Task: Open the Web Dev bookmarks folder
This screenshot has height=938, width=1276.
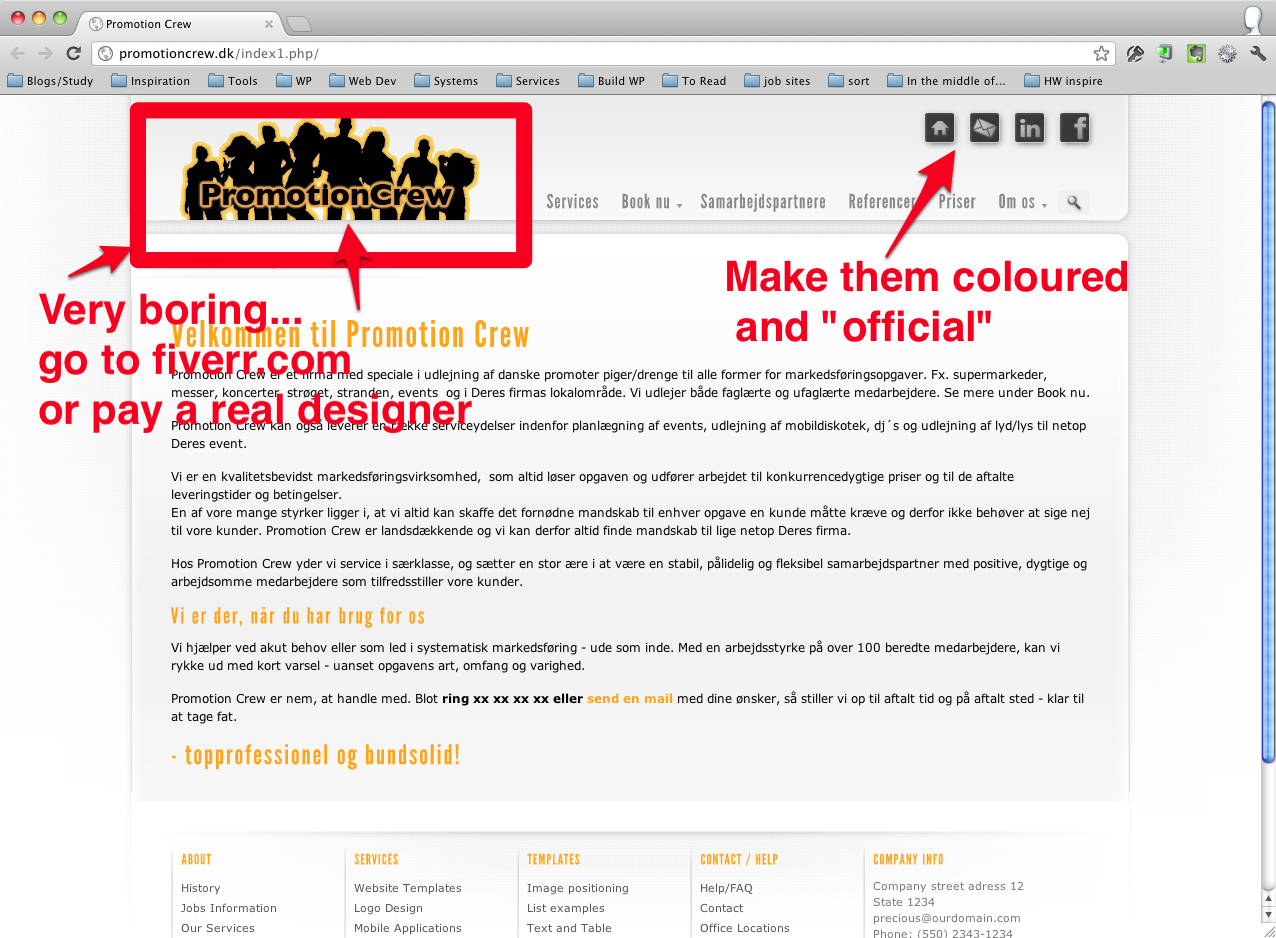Action: [363, 81]
